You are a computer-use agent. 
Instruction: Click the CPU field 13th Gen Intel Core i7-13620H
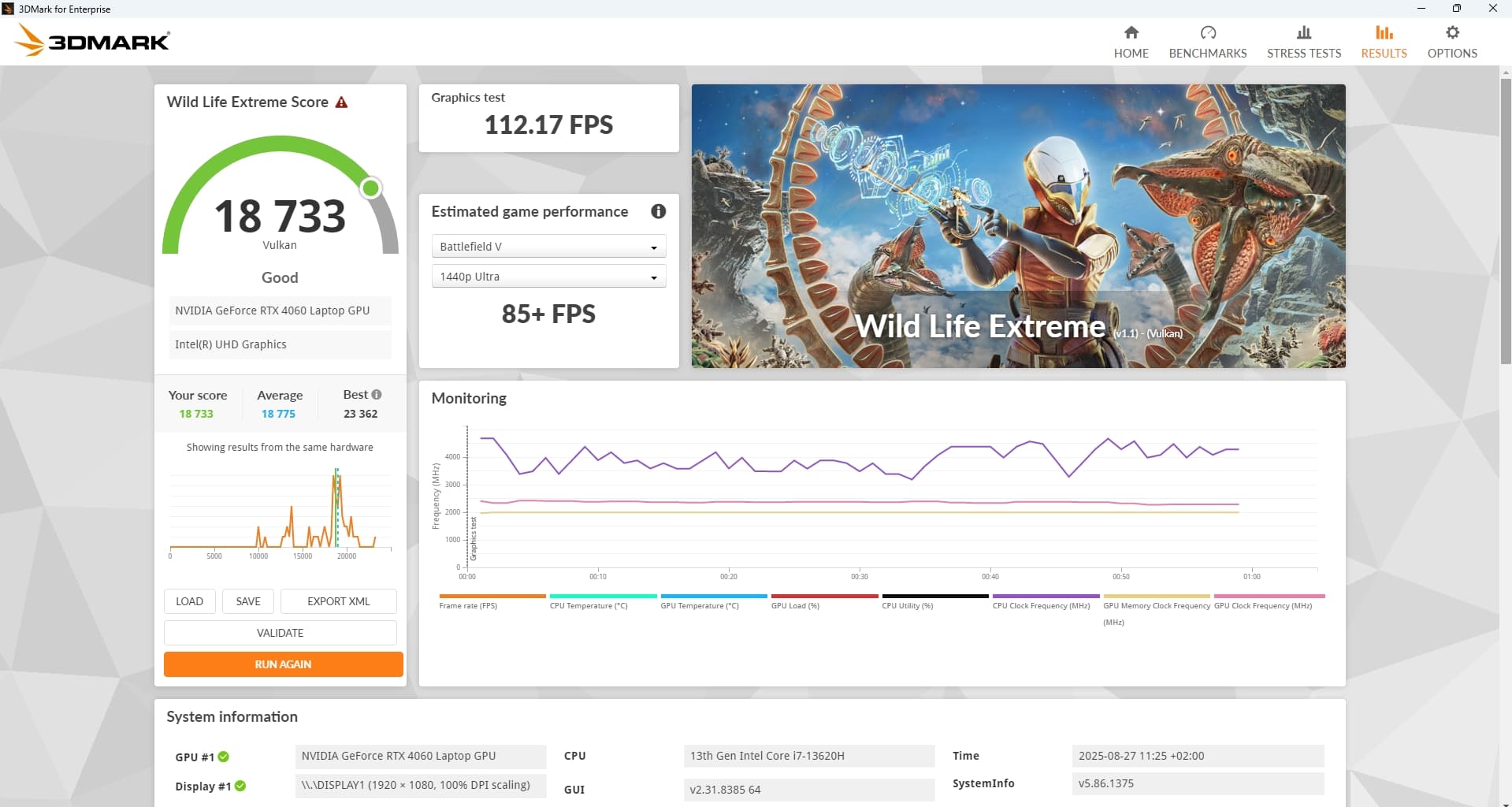click(x=809, y=756)
